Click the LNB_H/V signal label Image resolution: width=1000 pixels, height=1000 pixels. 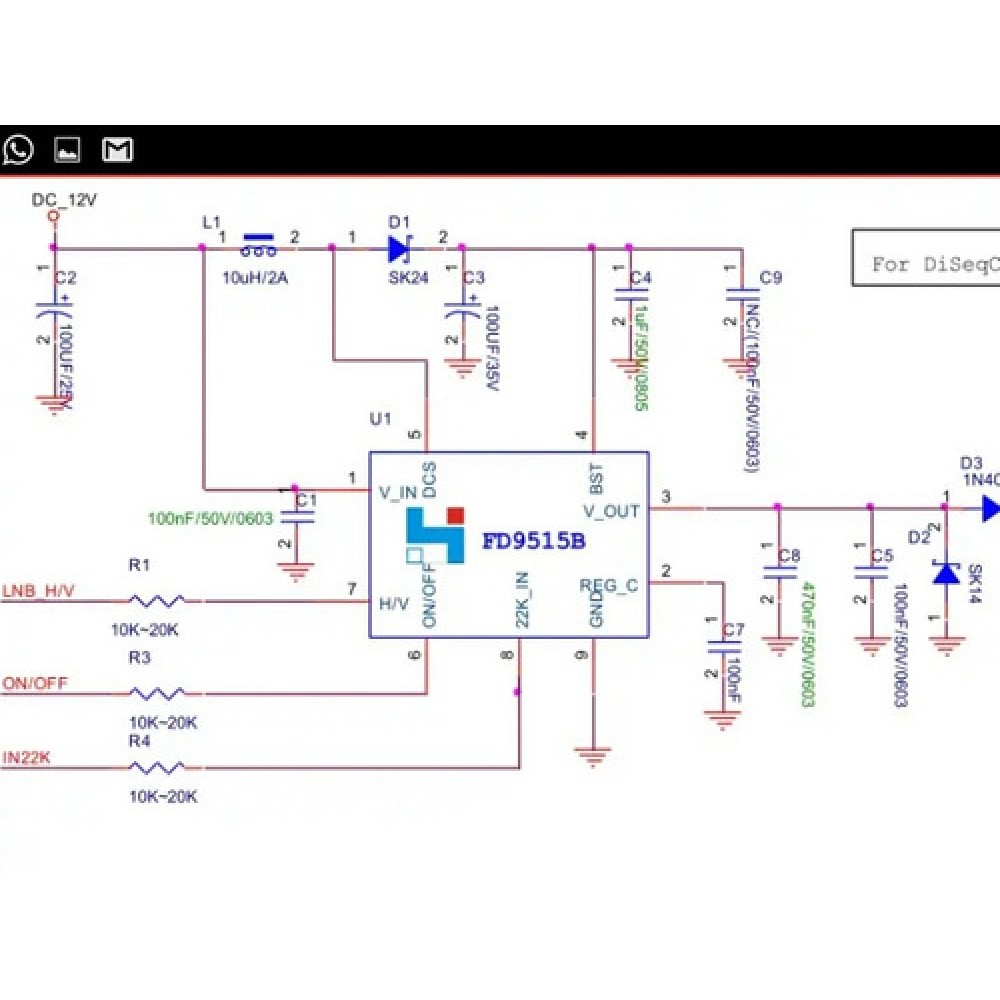38,590
